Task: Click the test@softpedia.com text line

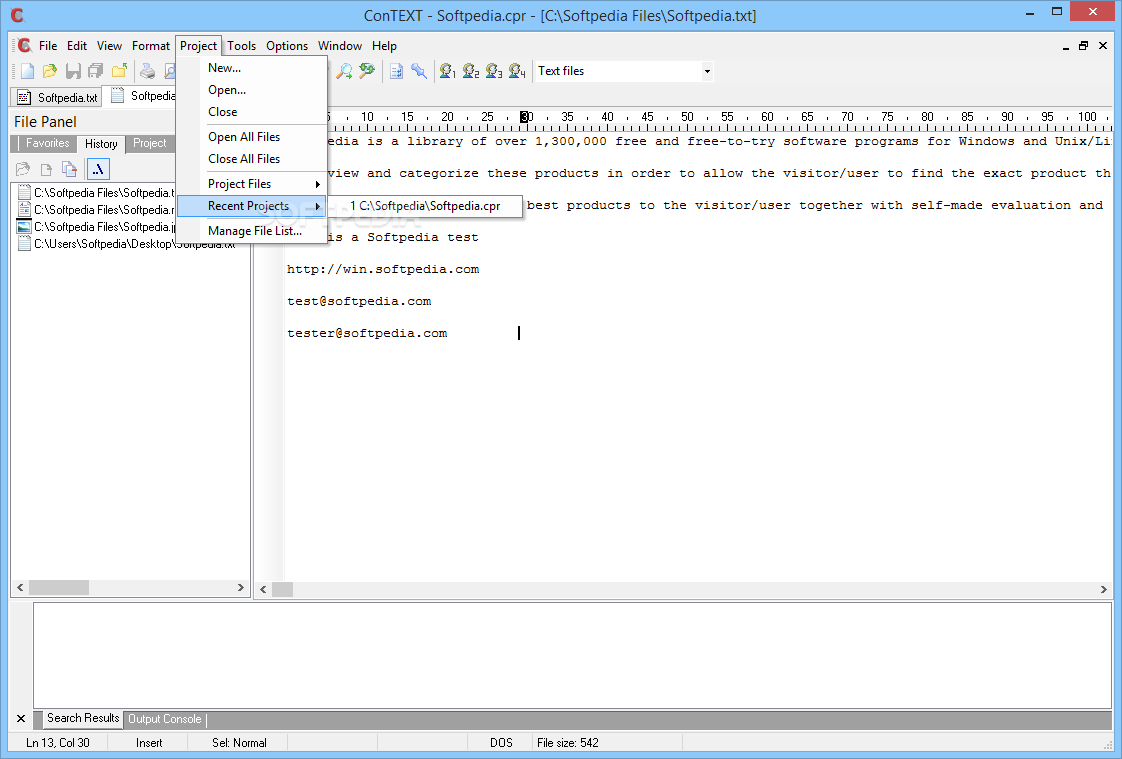Action: [359, 302]
